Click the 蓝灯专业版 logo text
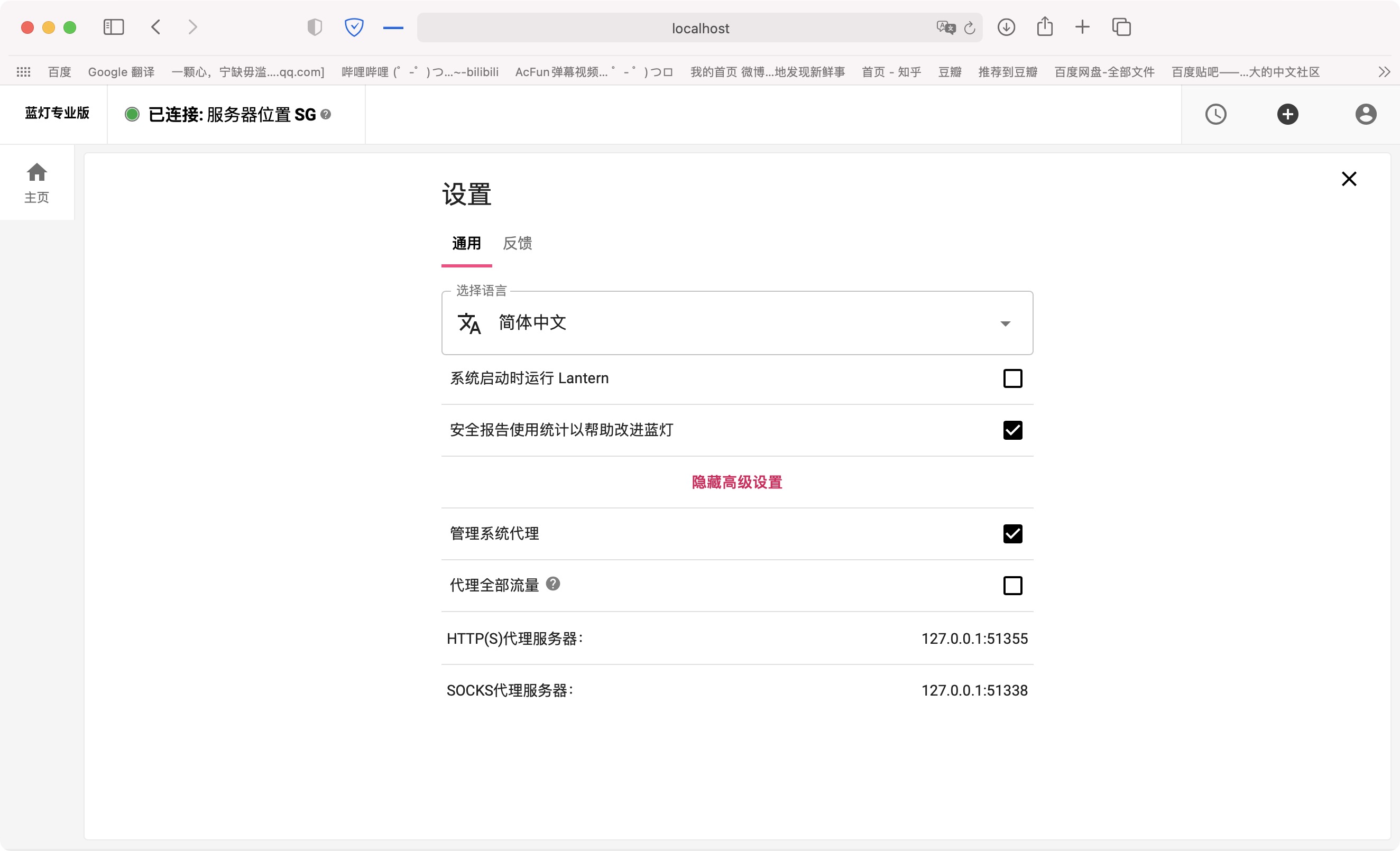1400x851 pixels. coord(57,113)
